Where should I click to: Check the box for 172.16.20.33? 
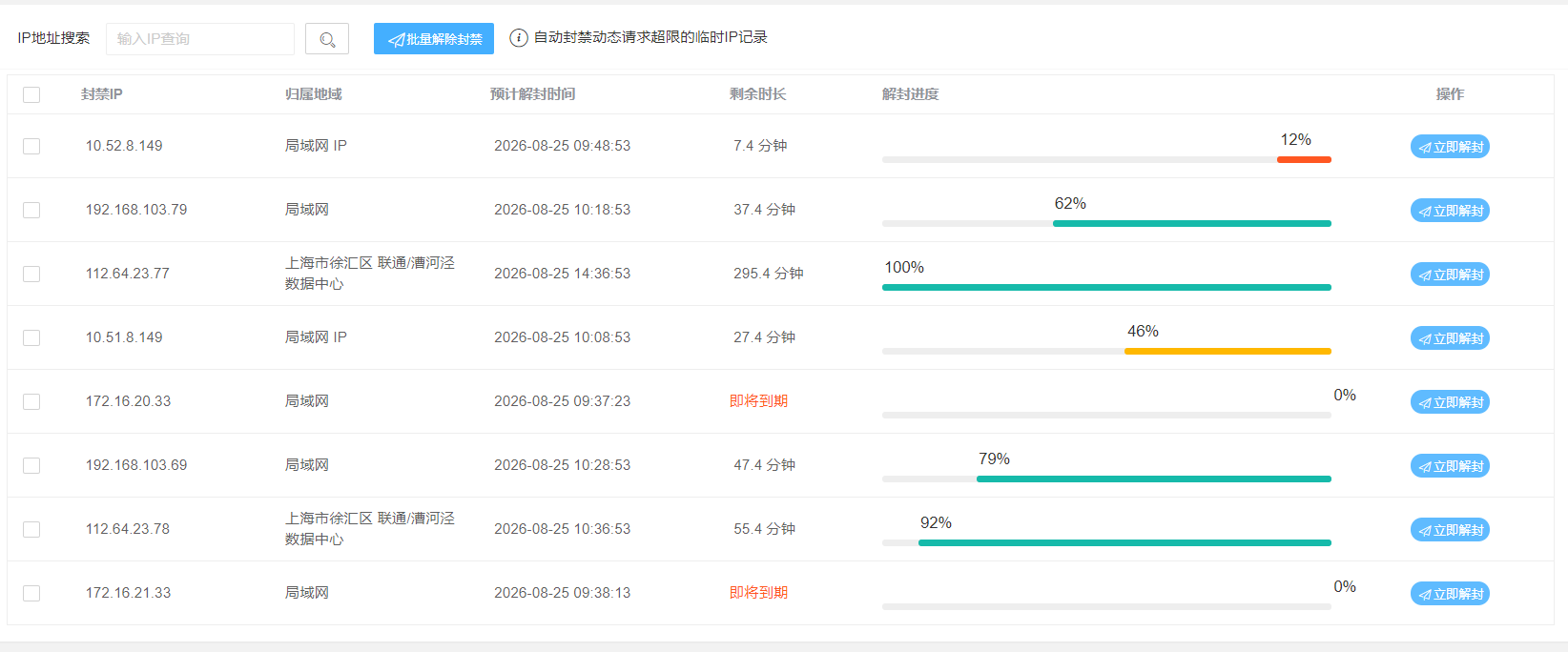coord(31,401)
